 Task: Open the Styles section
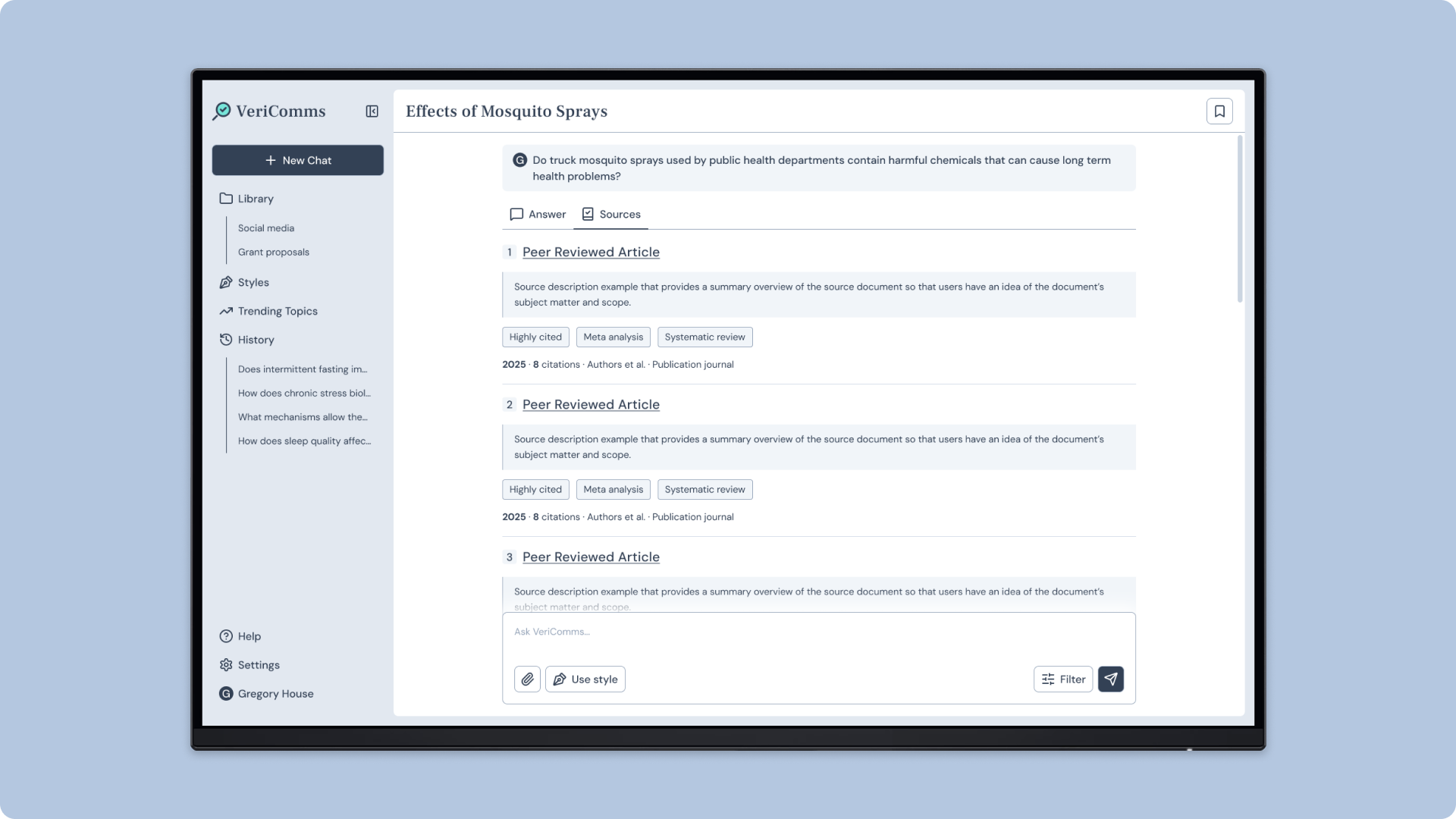pyautogui.click(x=253, y=282)
